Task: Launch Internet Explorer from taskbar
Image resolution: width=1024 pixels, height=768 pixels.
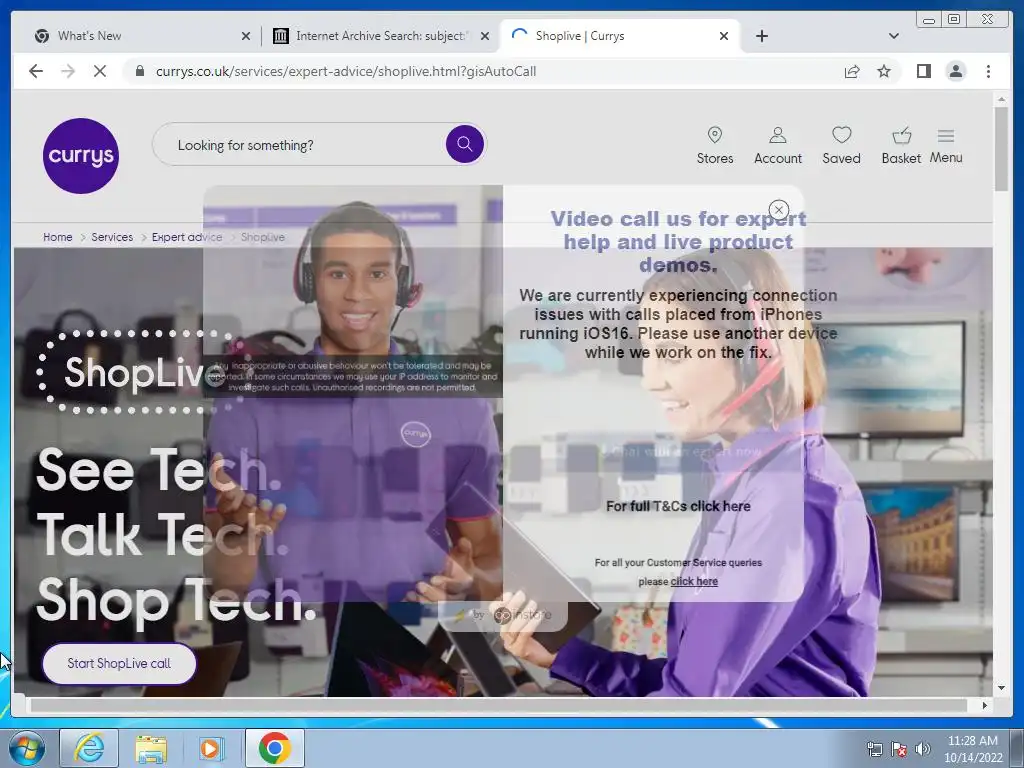Action: pos(89,748)
